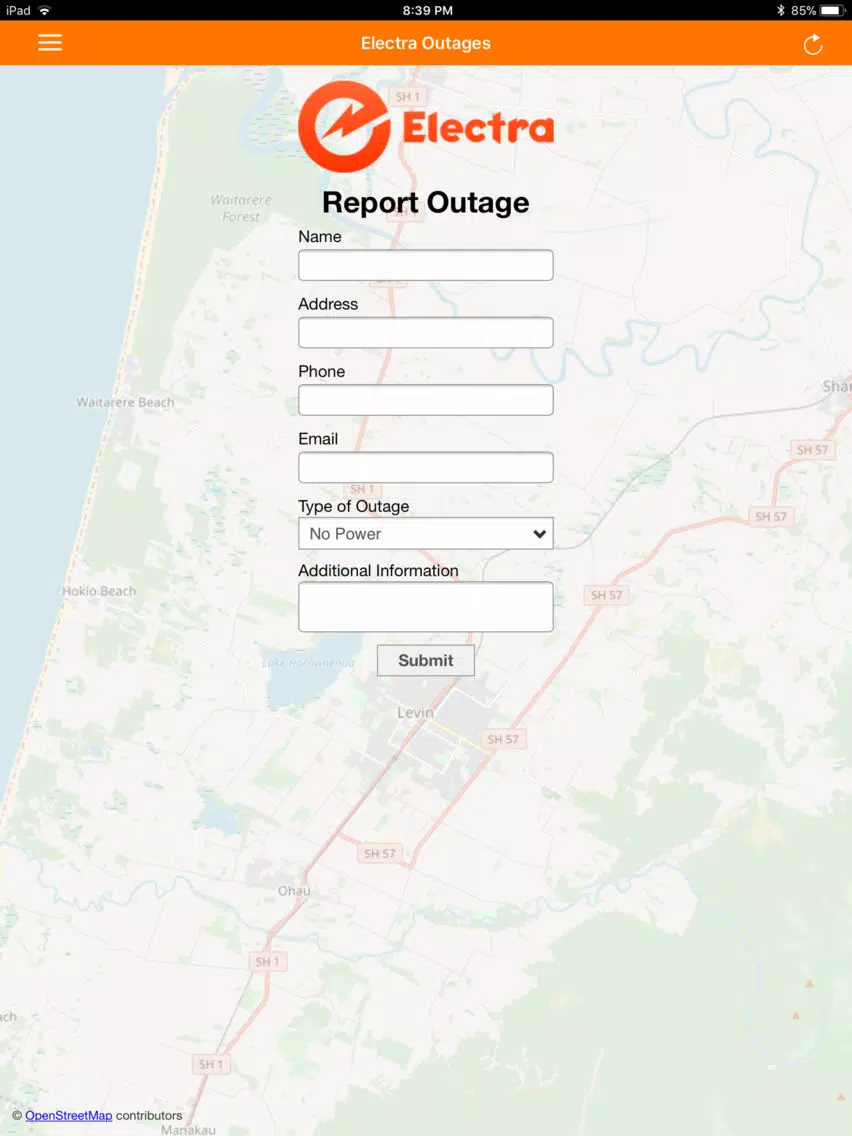
Task: Open the hamburger menu
Action: point(50,43)
